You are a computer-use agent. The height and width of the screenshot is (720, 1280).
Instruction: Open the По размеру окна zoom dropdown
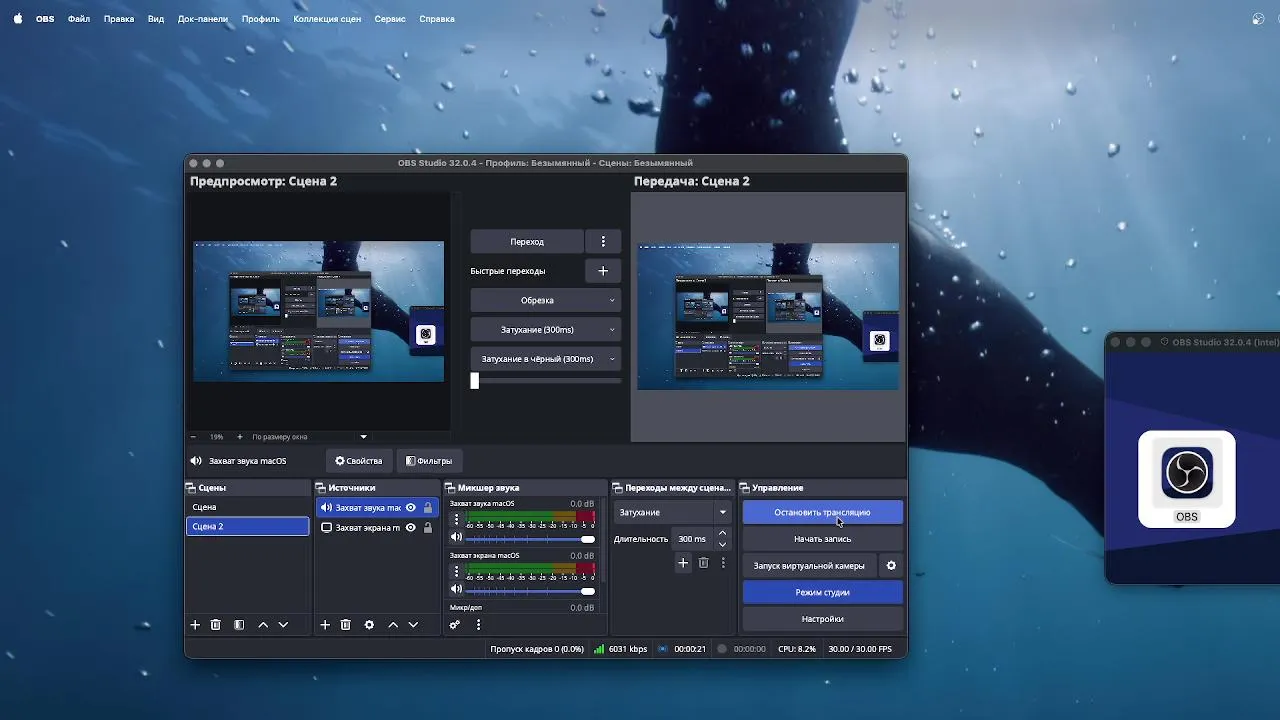309,437
